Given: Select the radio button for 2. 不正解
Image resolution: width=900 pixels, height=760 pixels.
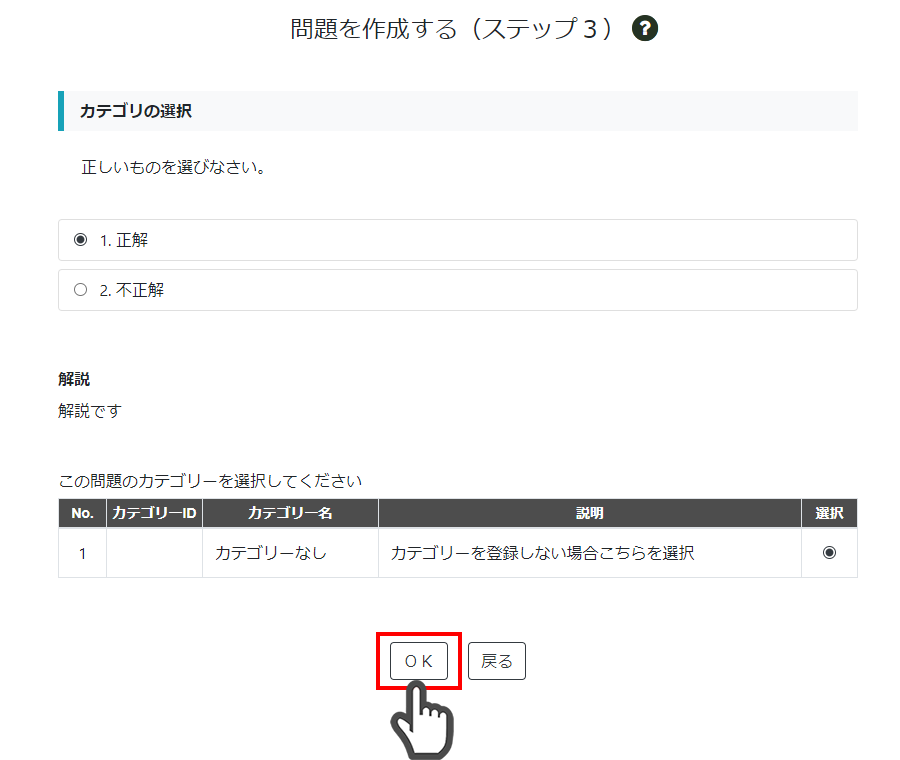Looking at the screenshot, I should pos(80,289).
